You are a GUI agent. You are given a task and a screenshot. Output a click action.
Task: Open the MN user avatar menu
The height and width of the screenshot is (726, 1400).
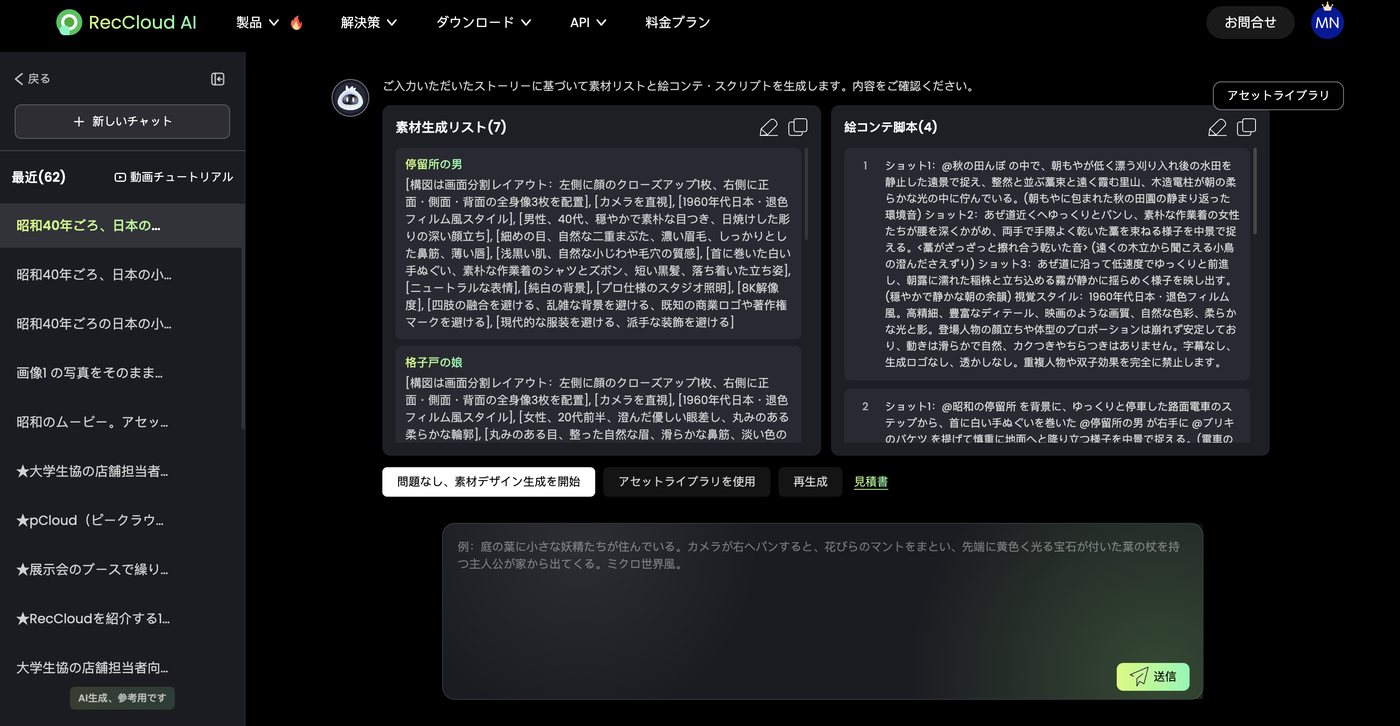tap(1327, 22)
